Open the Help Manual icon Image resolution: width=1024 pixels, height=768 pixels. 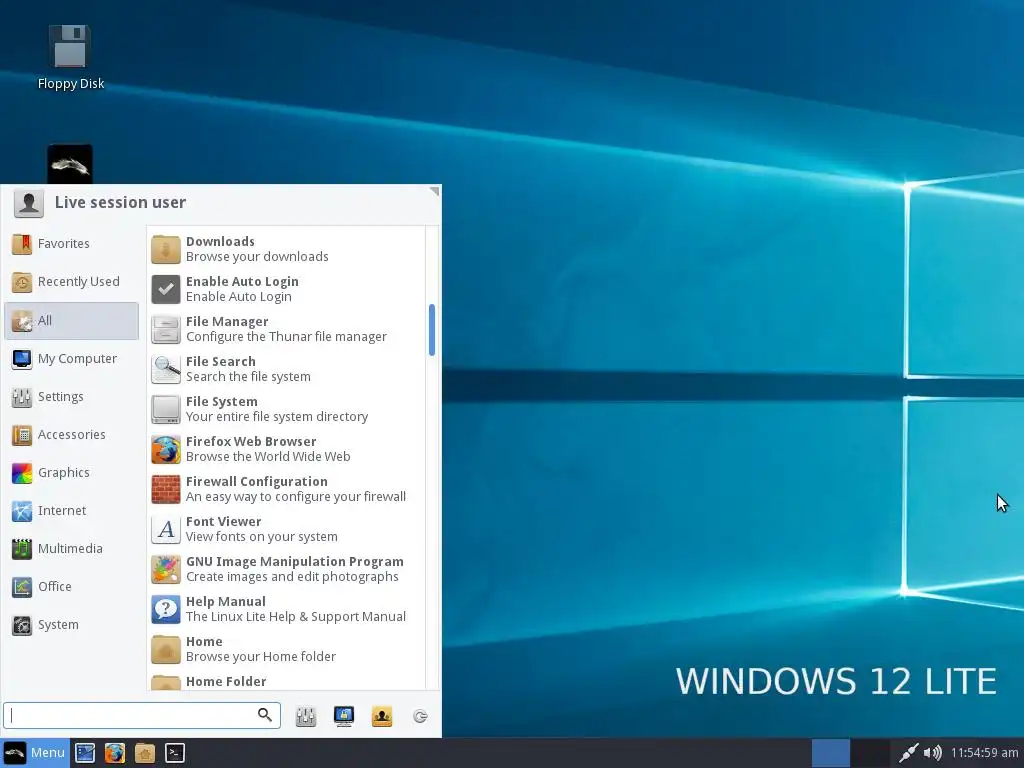pos(166,609)
